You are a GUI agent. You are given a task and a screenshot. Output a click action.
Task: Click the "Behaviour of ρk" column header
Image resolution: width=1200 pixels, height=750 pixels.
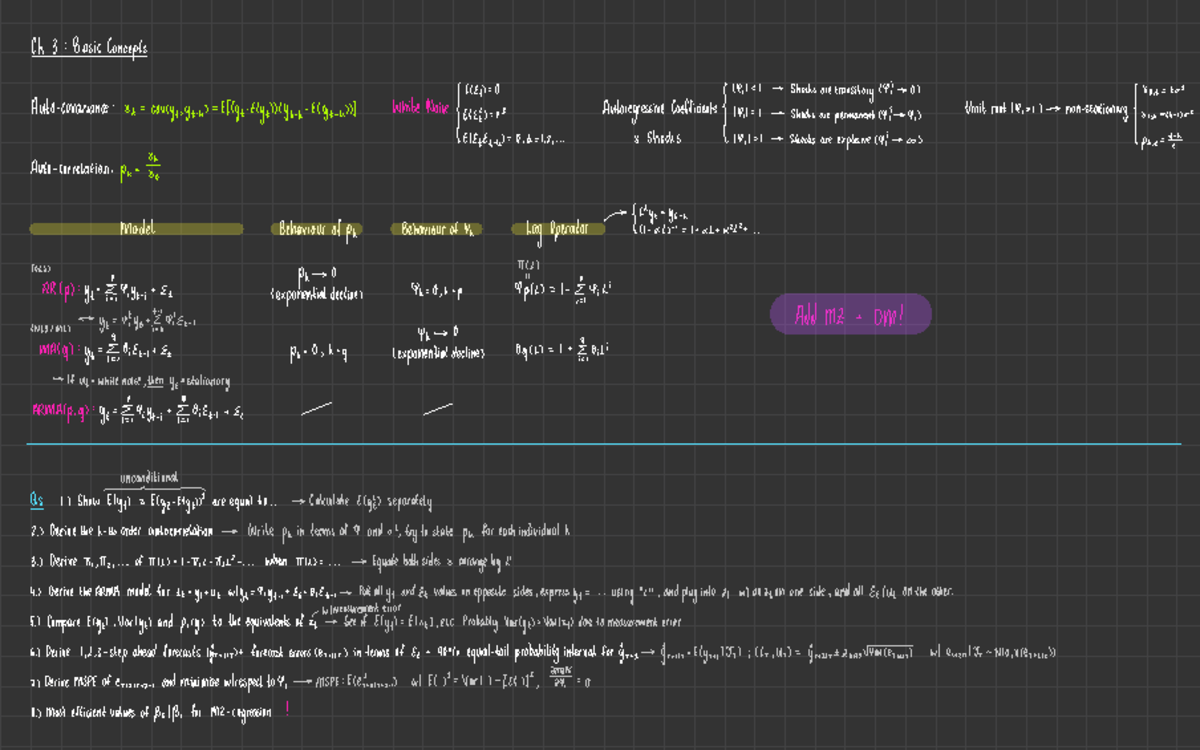point(314,228)
